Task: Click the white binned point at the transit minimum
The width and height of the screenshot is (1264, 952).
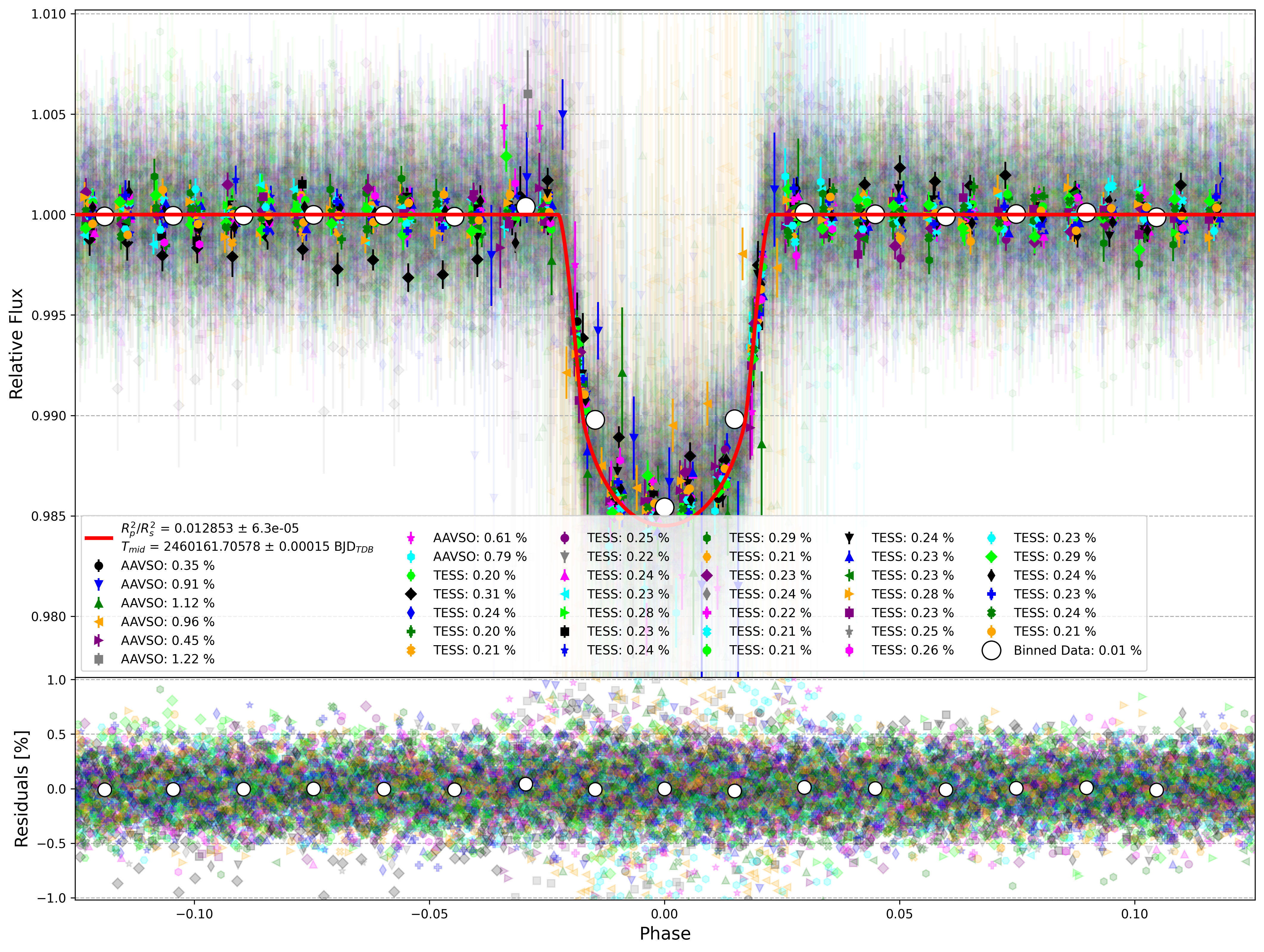Action: coord(664,507)
